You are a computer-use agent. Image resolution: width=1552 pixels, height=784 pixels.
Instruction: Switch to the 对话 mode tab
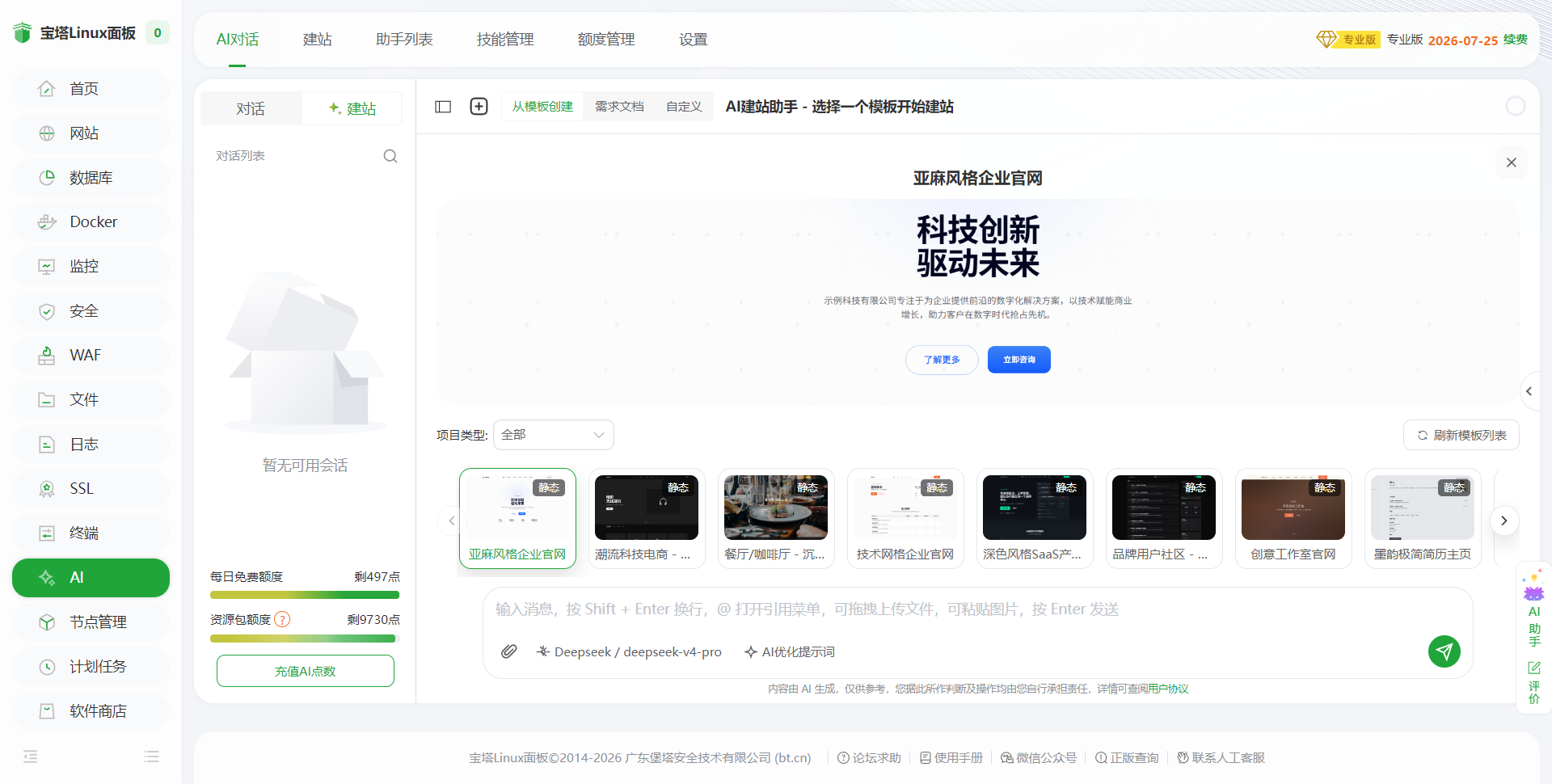(251, 108)
